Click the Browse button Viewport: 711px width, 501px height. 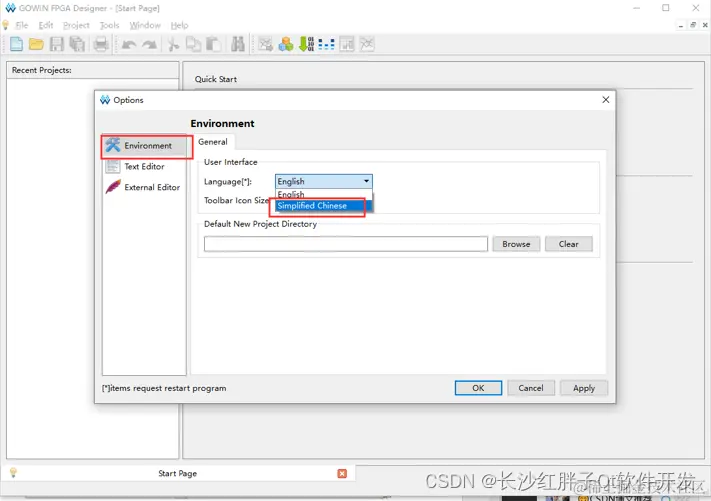coord(516,244)
